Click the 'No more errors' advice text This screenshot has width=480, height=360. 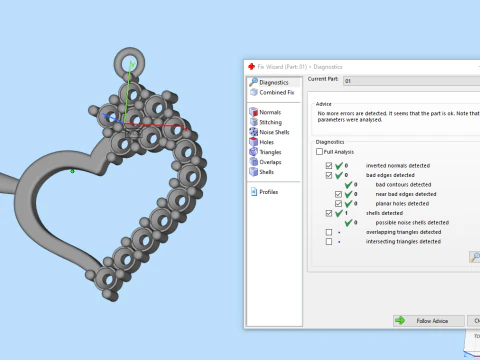point(398,116)
